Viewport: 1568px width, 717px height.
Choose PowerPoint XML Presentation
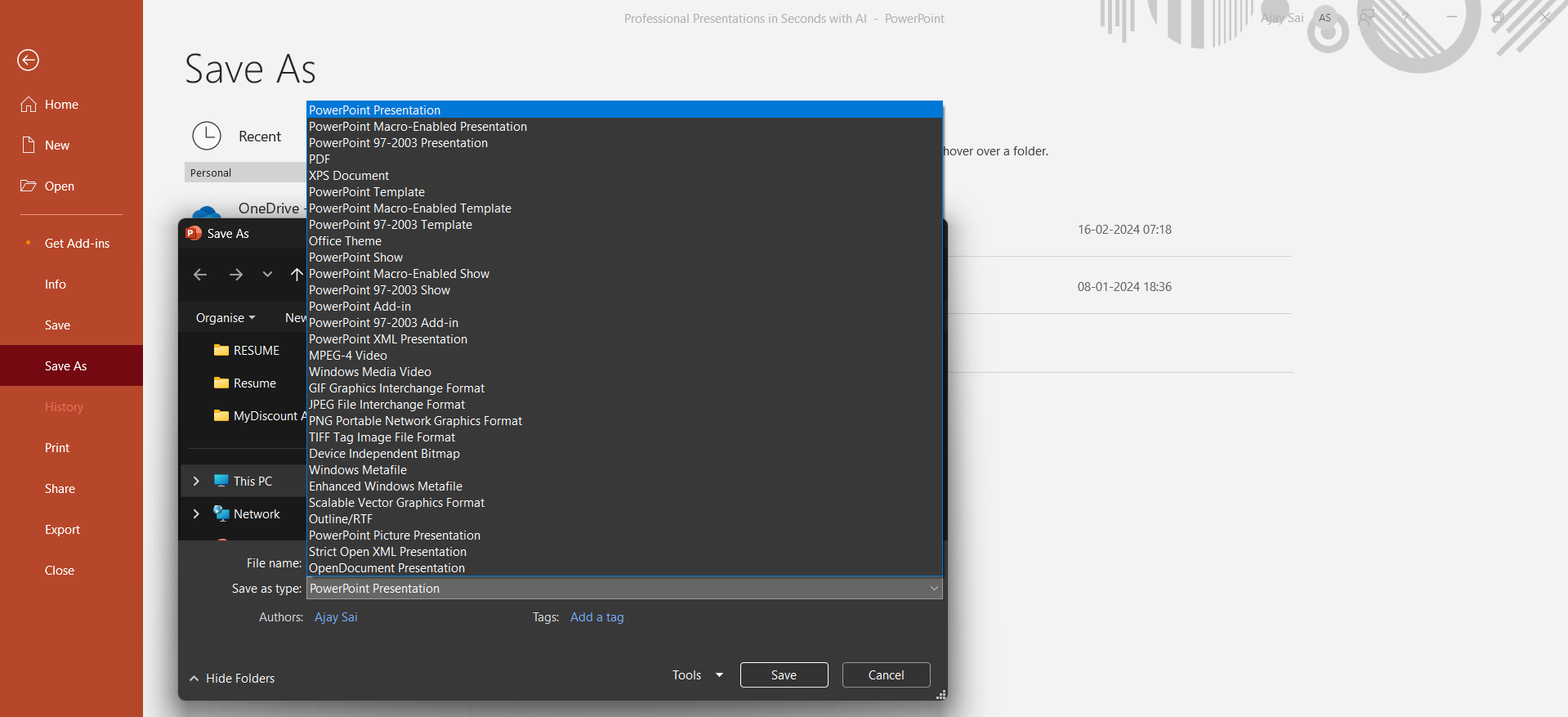[624, 339]
